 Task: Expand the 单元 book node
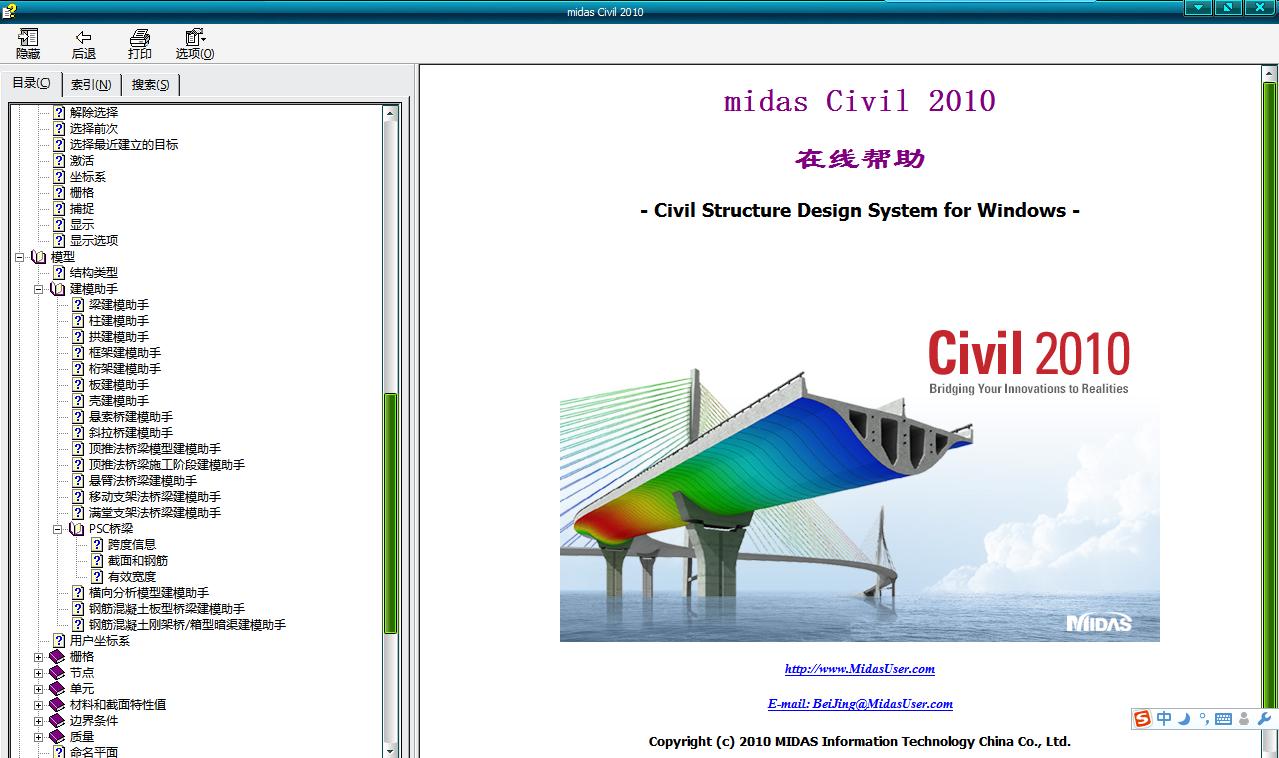tap(39, 689)
